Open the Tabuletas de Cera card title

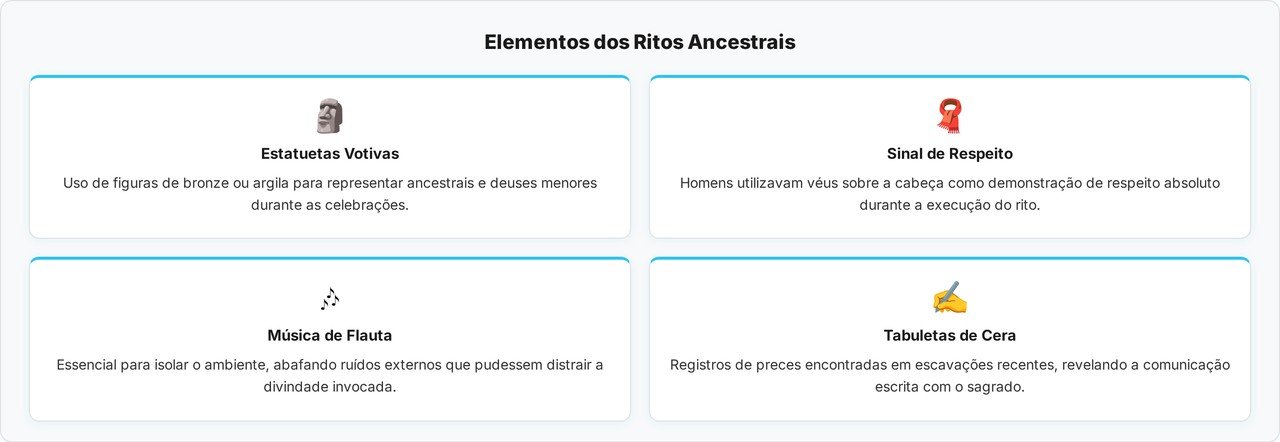pos(949,336)
